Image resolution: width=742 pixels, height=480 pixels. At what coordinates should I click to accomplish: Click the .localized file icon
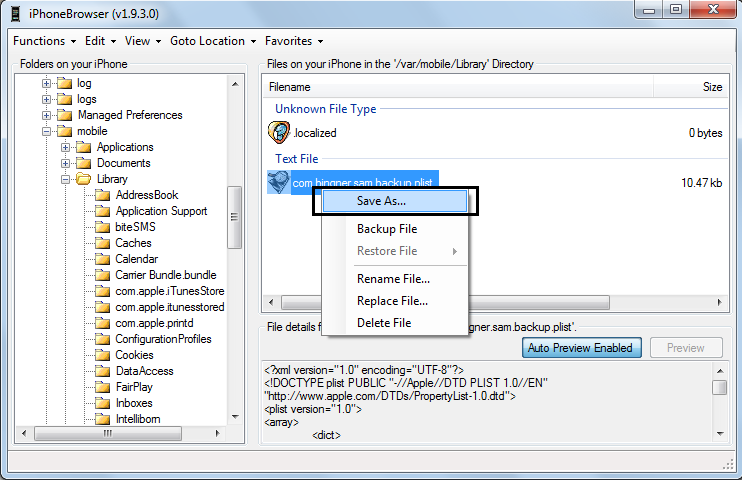click(x=279, y=133)
